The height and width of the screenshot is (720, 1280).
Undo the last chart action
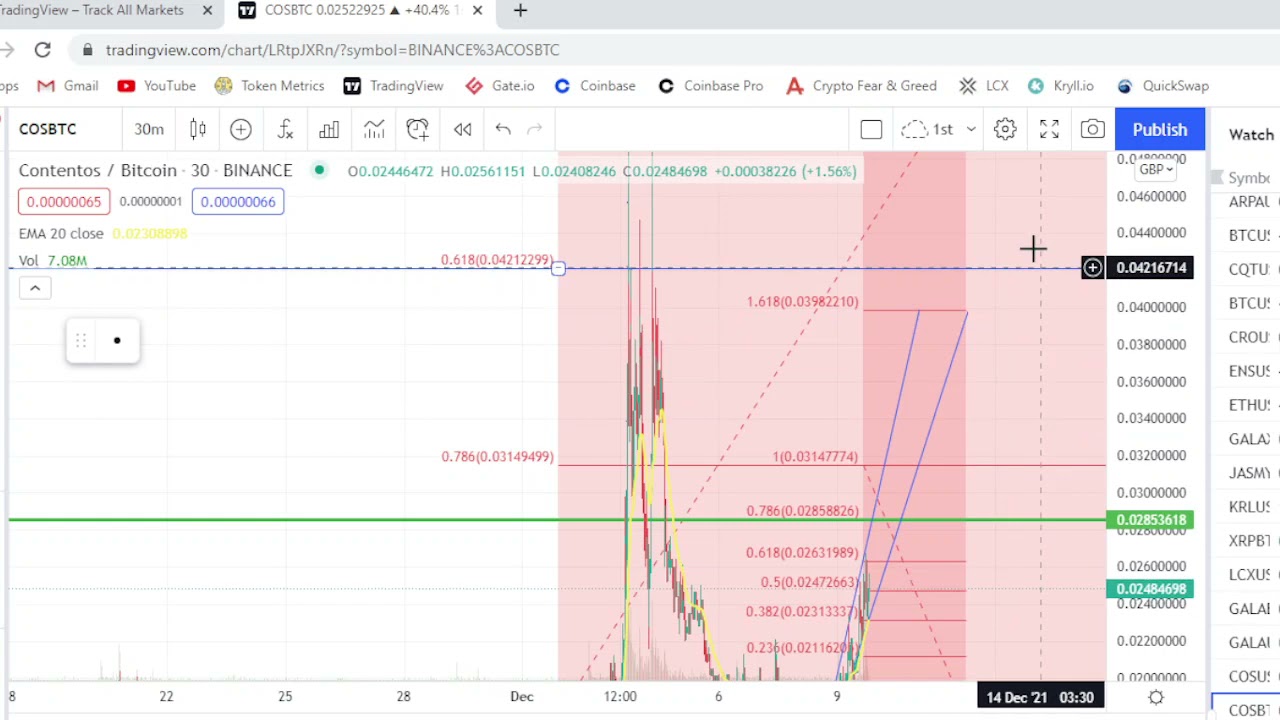coord(503,129)
